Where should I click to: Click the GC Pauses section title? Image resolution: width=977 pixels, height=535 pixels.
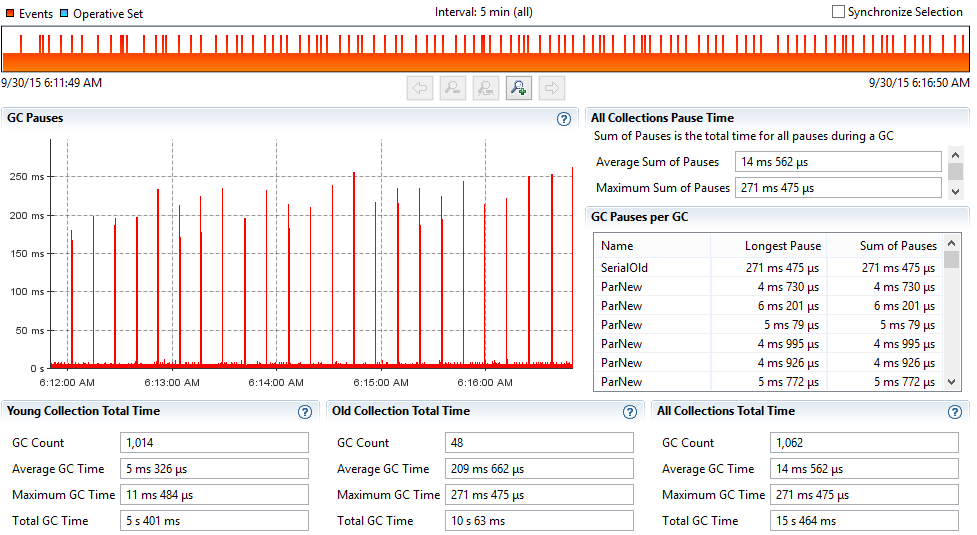coord(35,118)
